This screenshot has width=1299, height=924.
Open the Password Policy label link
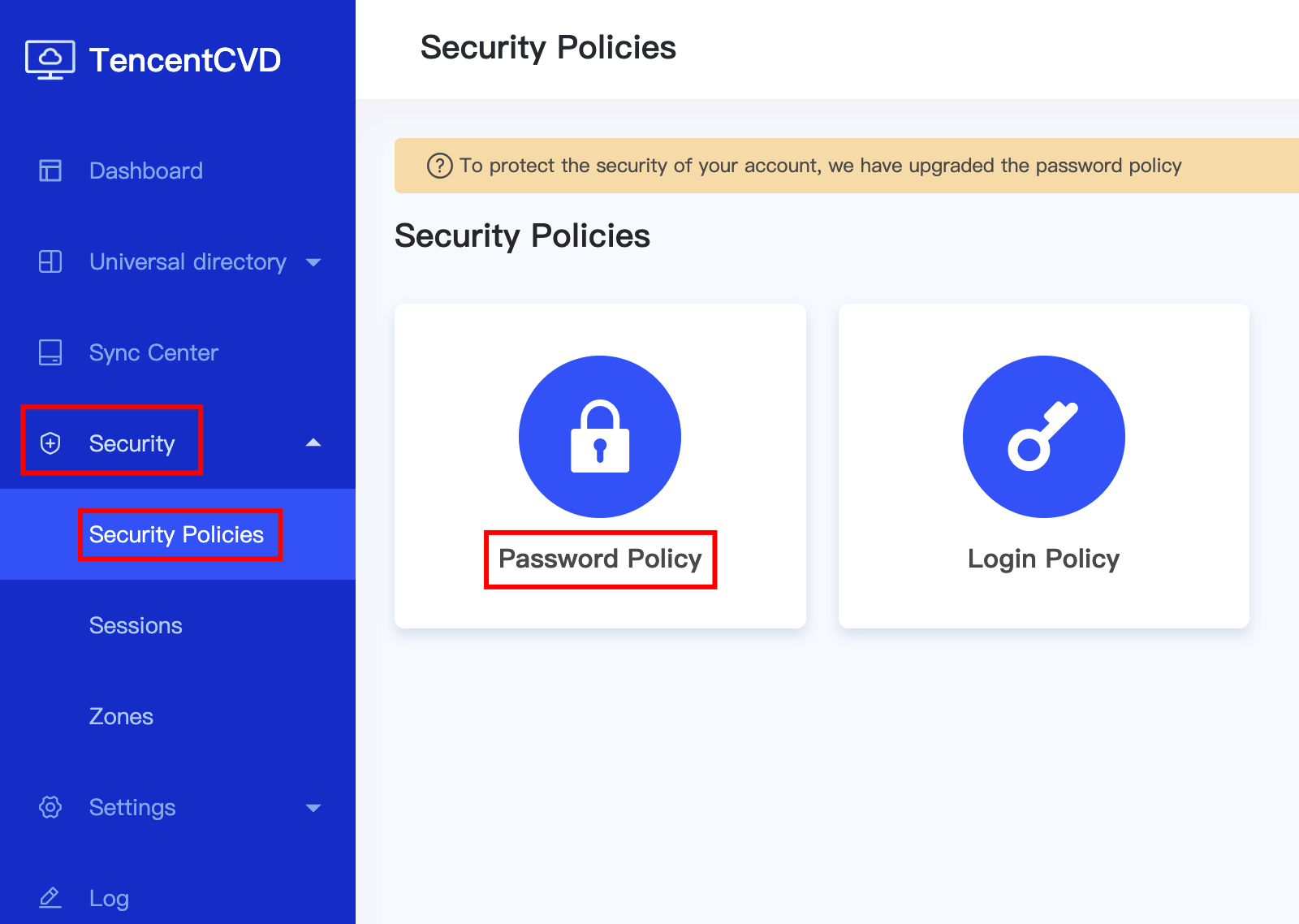tap(600, 559)
